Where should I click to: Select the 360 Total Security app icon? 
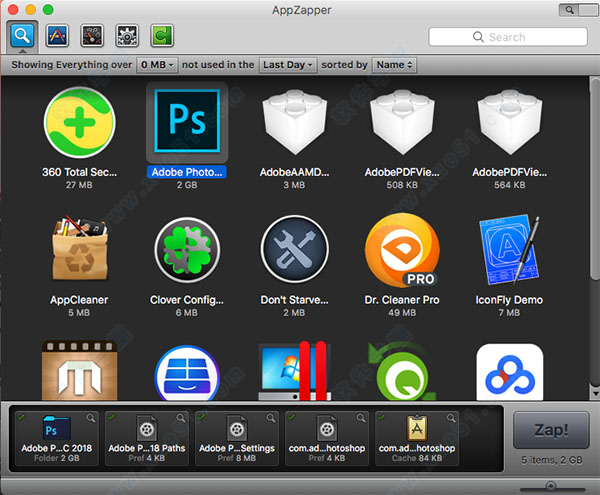pos(79,122)
